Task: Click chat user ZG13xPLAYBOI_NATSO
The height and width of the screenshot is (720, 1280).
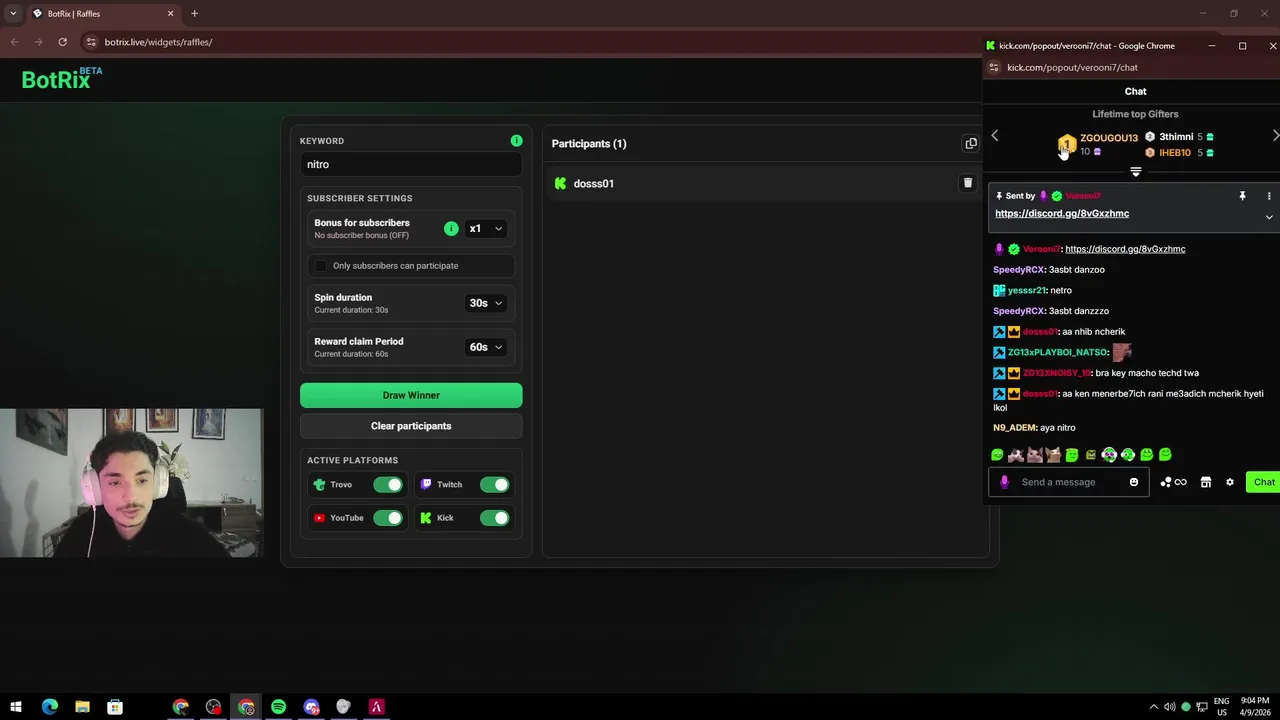Action: pos(1057,353)
